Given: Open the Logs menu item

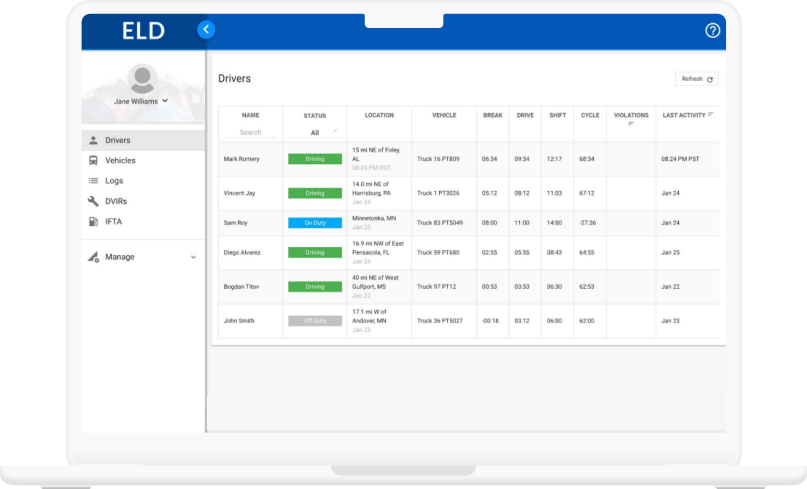Looking at the screenshot, I should click(x=114, y=181).
